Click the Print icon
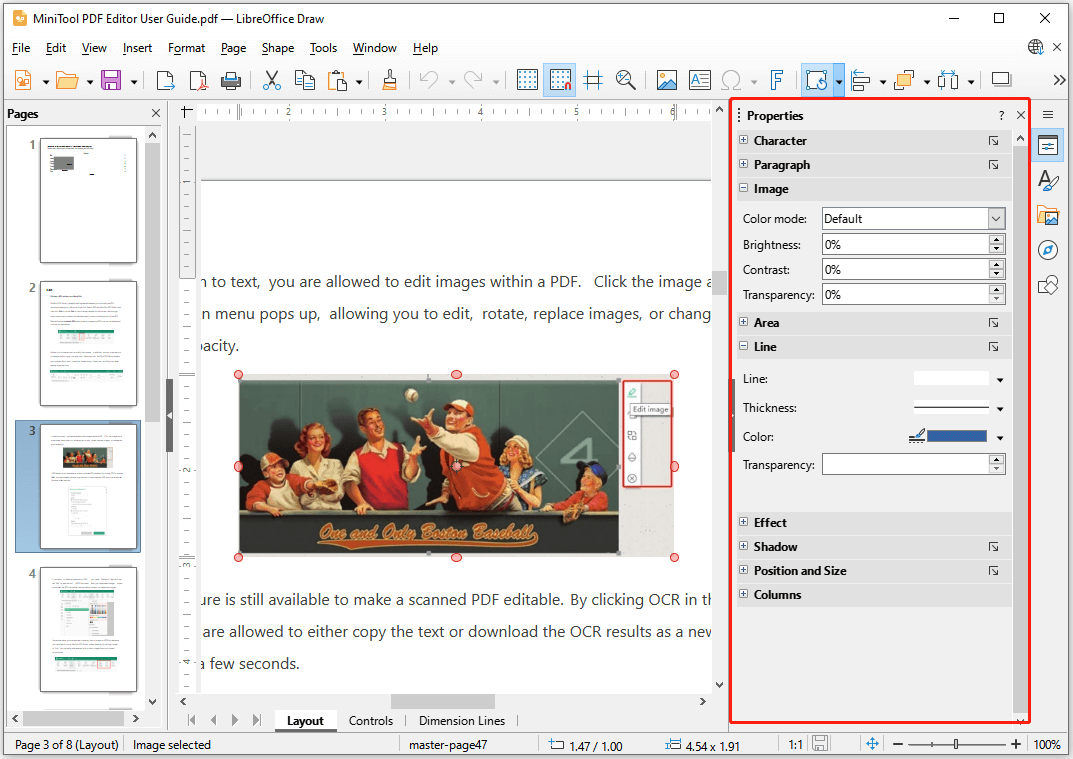Image resolution: width=1073 pixels, height=759 pixels. pyautogui.click(x=231, y=80)
